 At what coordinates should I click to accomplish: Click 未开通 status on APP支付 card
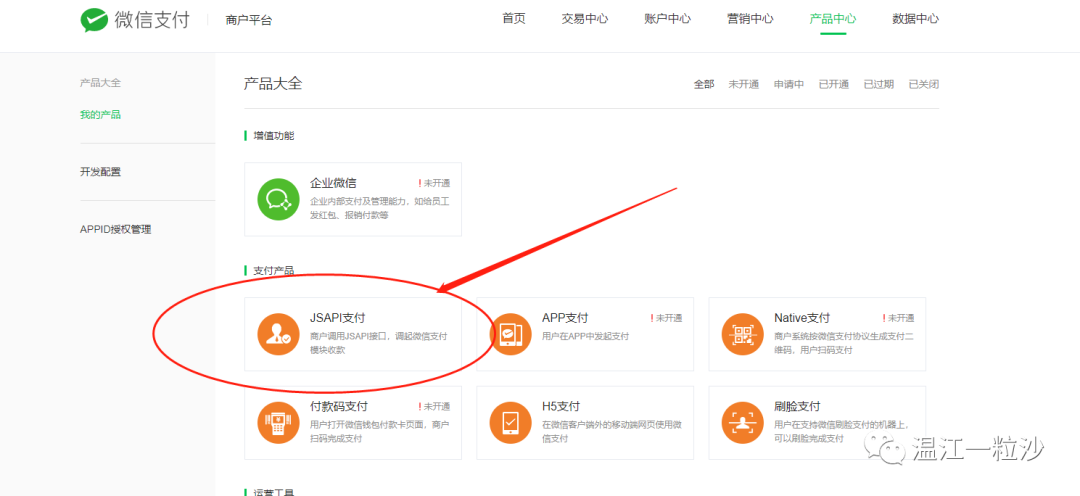pos(666,318)
